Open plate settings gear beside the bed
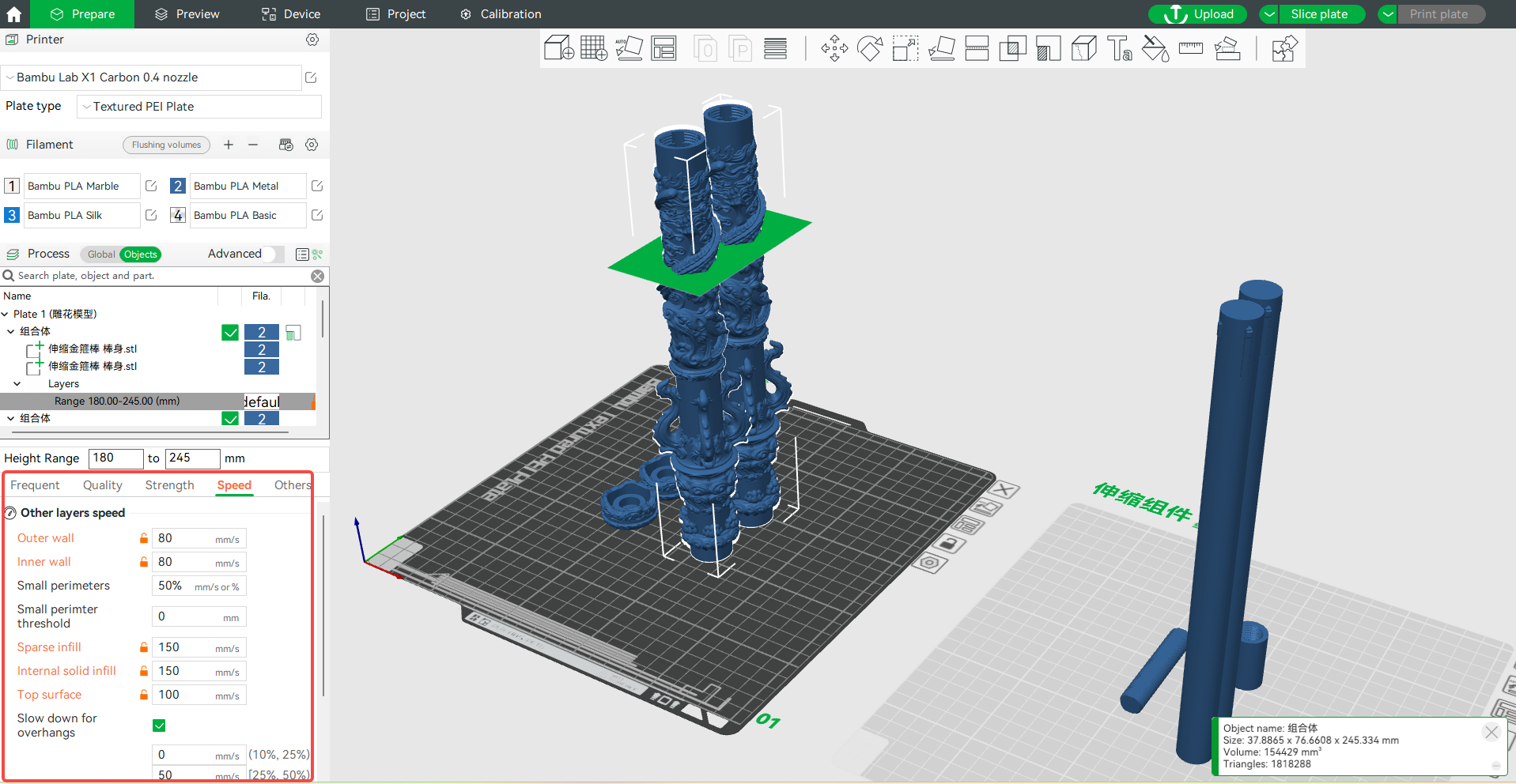Image resolution: width=1516 pixels, height=784 pixels. tap(930, 563)
